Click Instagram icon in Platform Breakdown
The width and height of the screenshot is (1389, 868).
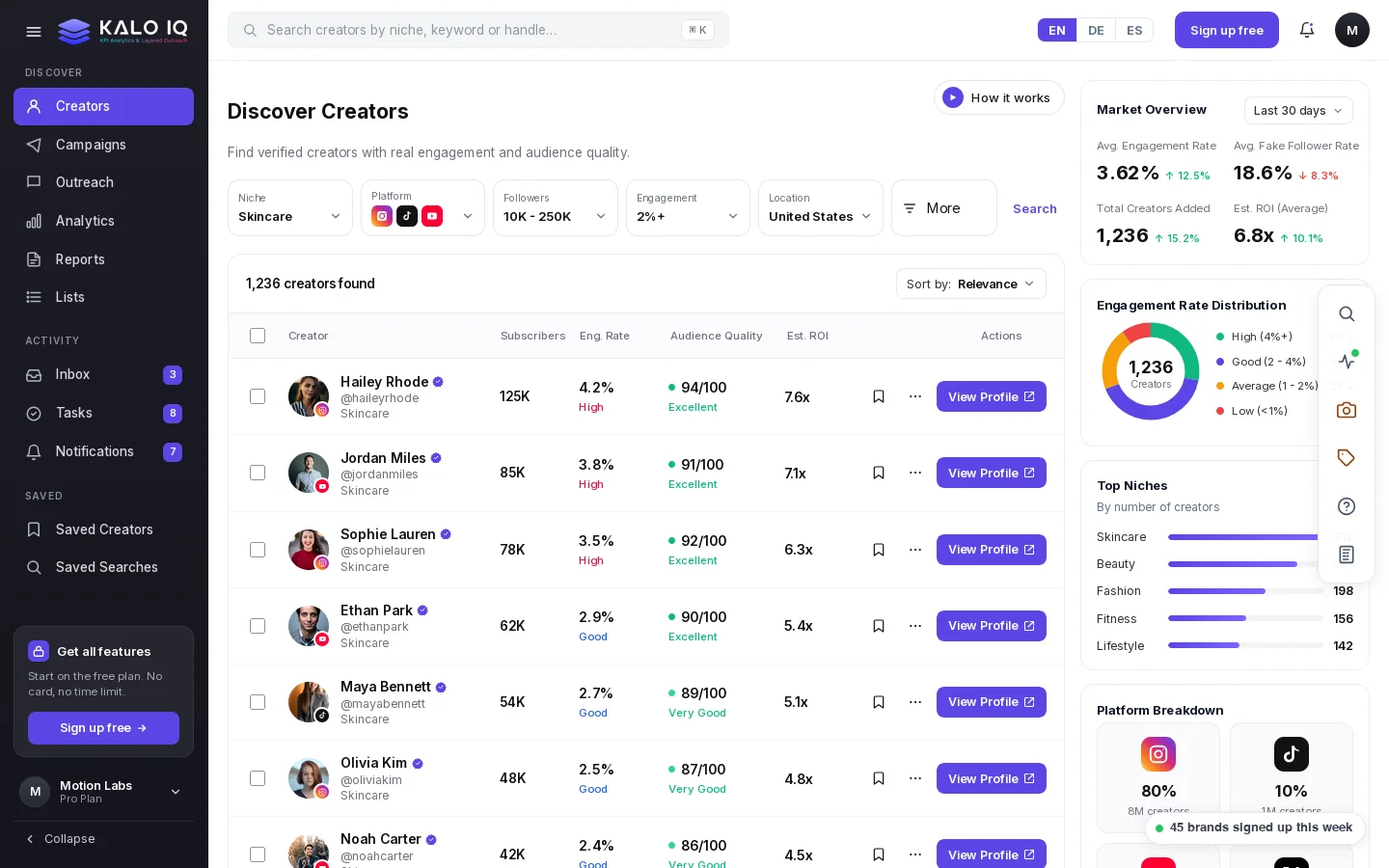[x=1158, y=754]
